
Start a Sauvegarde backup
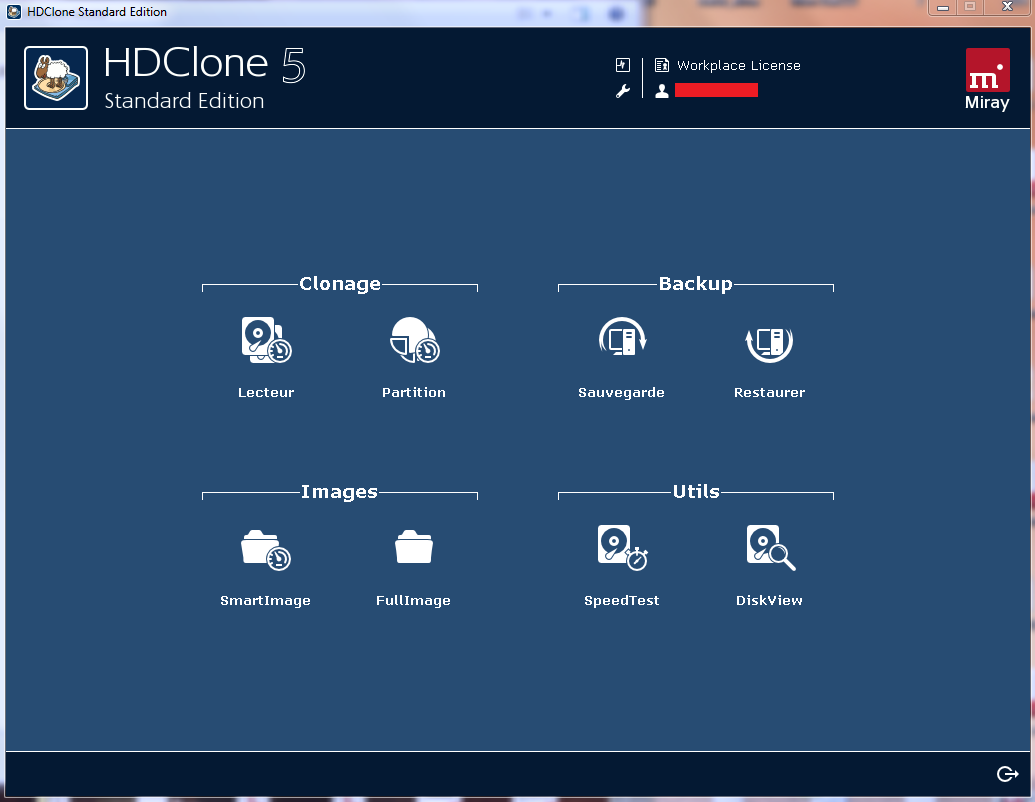[x=622, y=338]
